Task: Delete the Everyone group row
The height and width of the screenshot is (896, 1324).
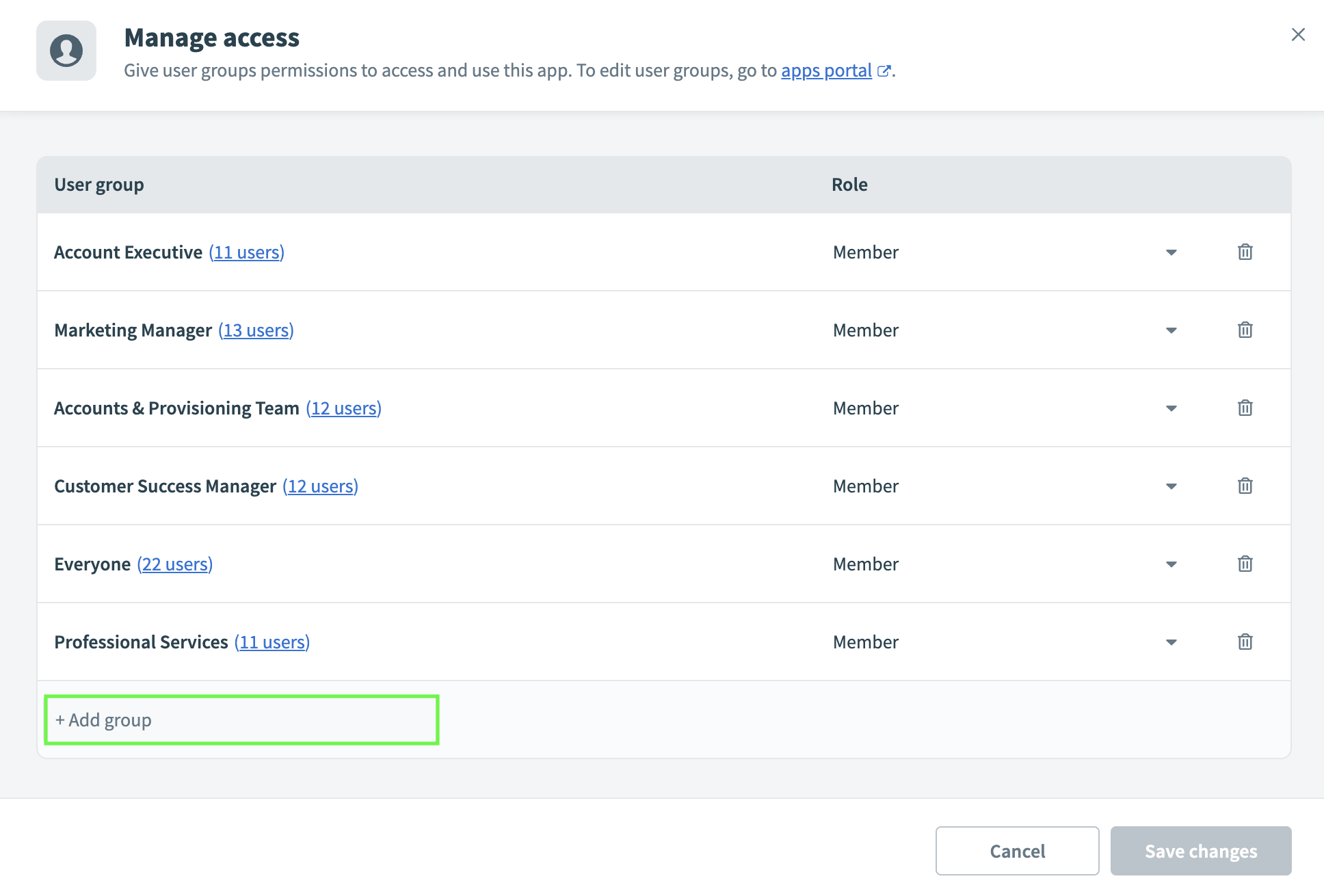Action: tap(1245, 564)
